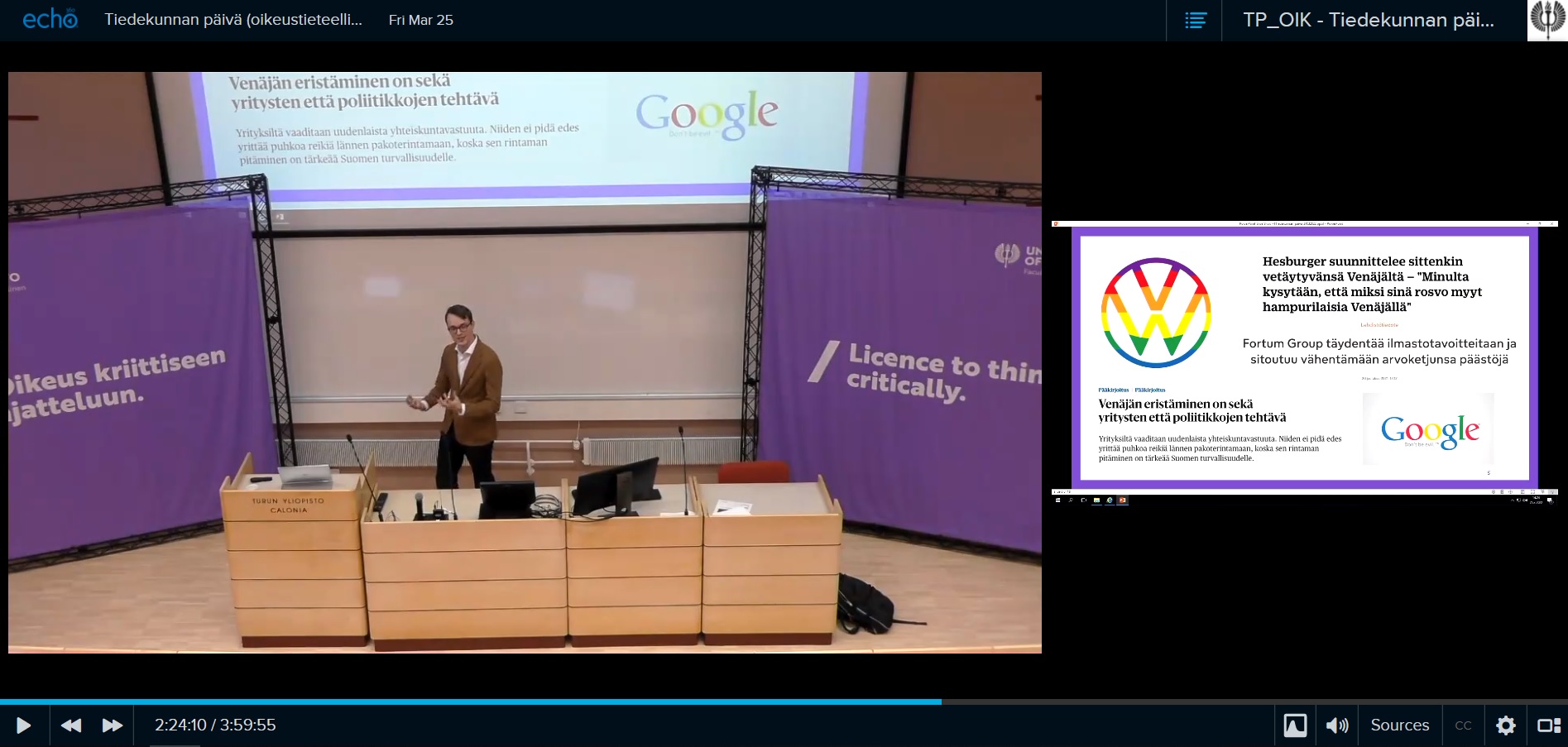Change the screen layout using layout icon
Viewport: 1568px width, 747px height.
click(x=1548, y=725)
